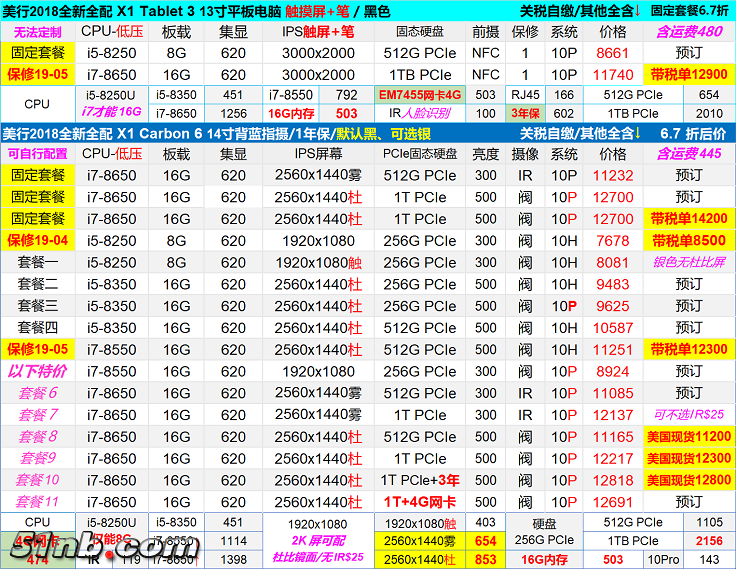The width and height of the screenshot is (736, 569).
Task: Click the price '11085'
Action: click(x=613, y=393)
